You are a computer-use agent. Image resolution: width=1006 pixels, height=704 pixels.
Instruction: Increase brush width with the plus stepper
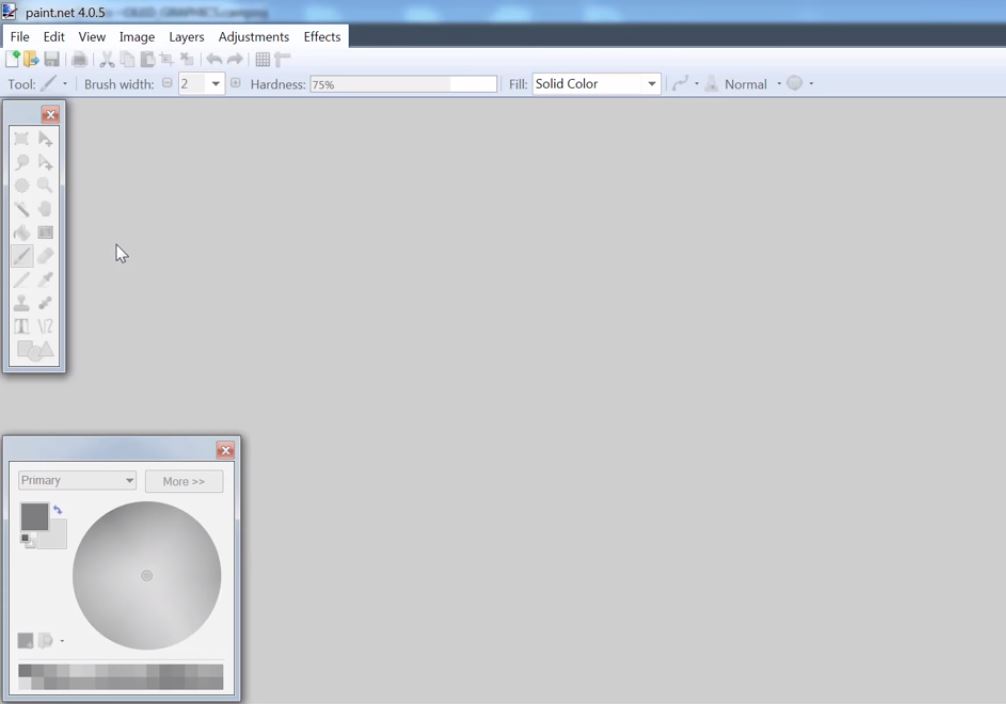[x=236, y=83]
